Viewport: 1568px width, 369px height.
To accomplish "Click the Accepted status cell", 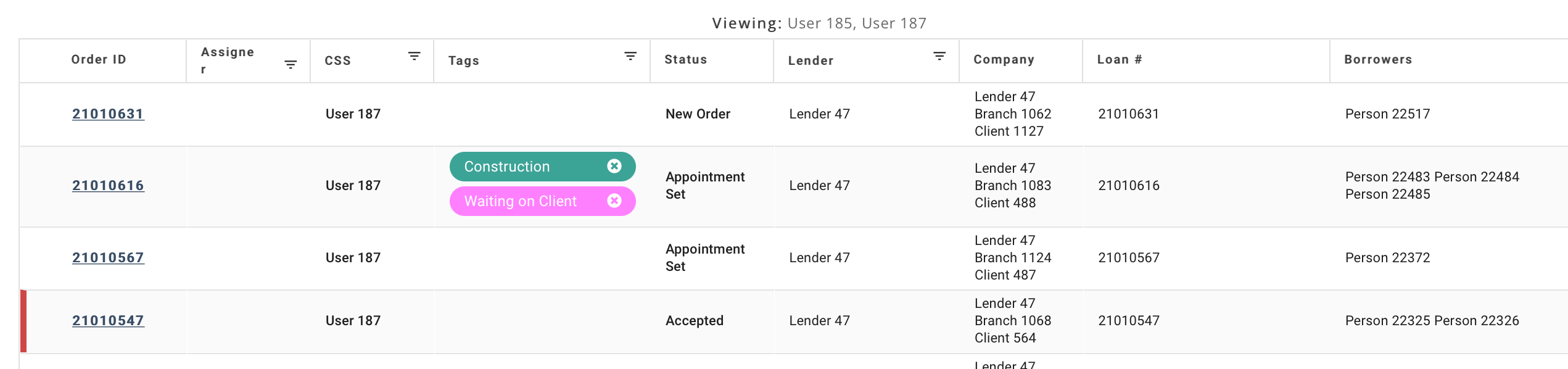I will point(694,321).
